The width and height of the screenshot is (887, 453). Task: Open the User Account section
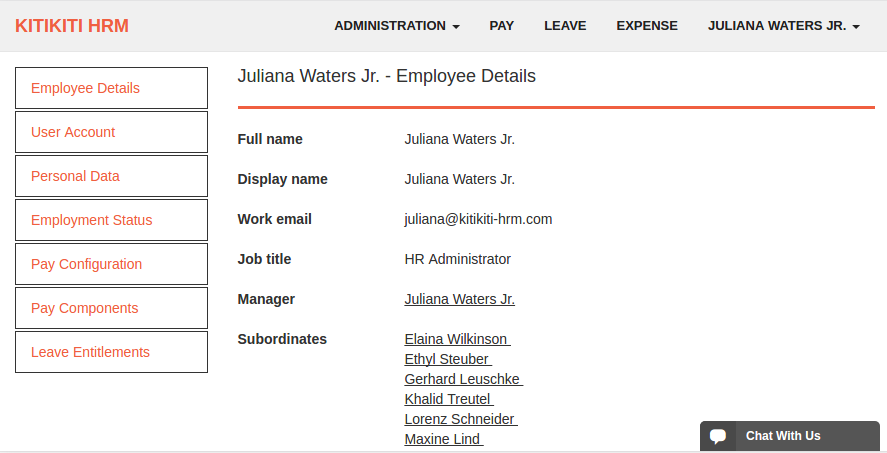111,132
